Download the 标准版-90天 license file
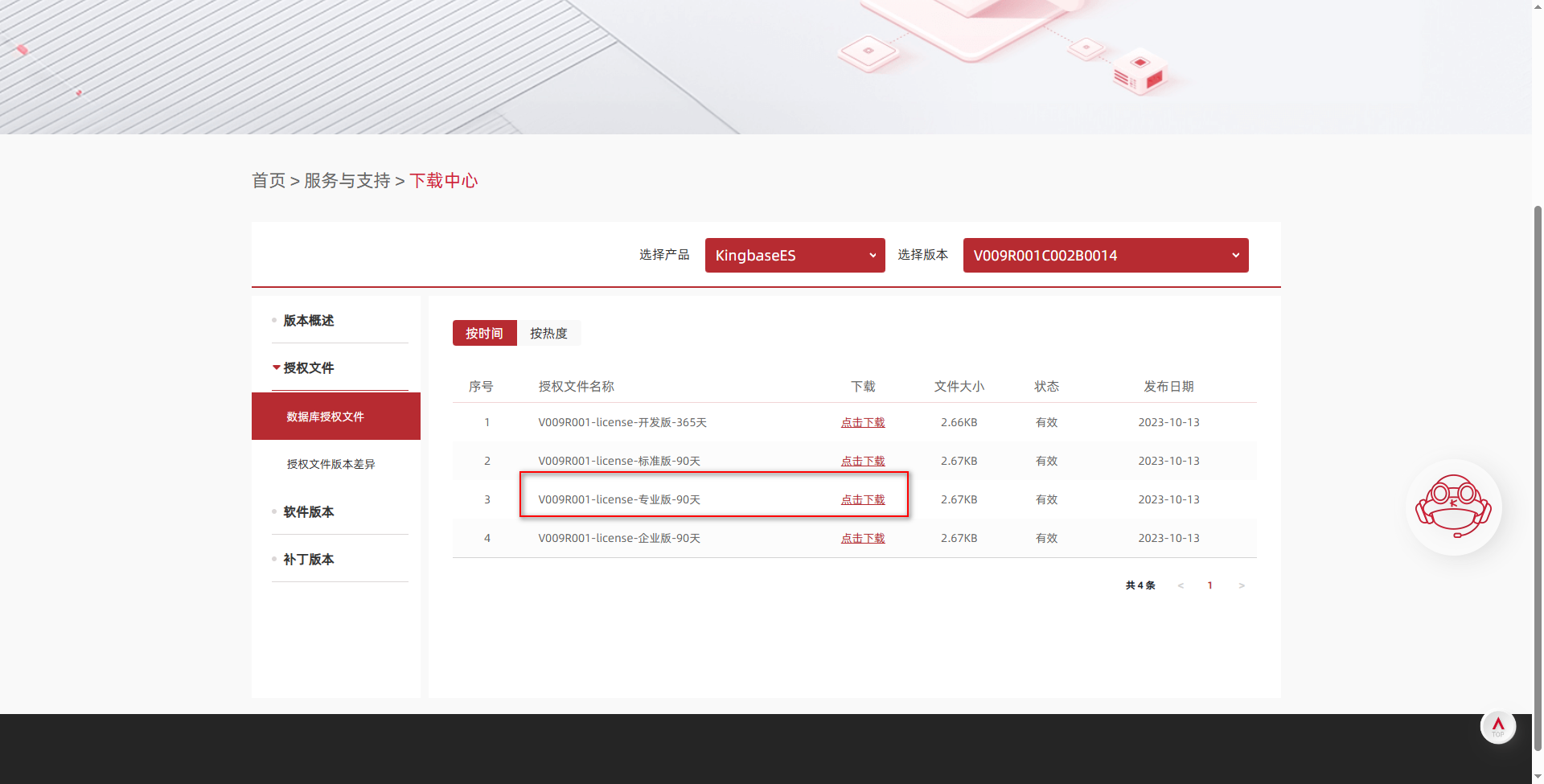The width and height of the screenshot is (1544, 784). [863, 460]
